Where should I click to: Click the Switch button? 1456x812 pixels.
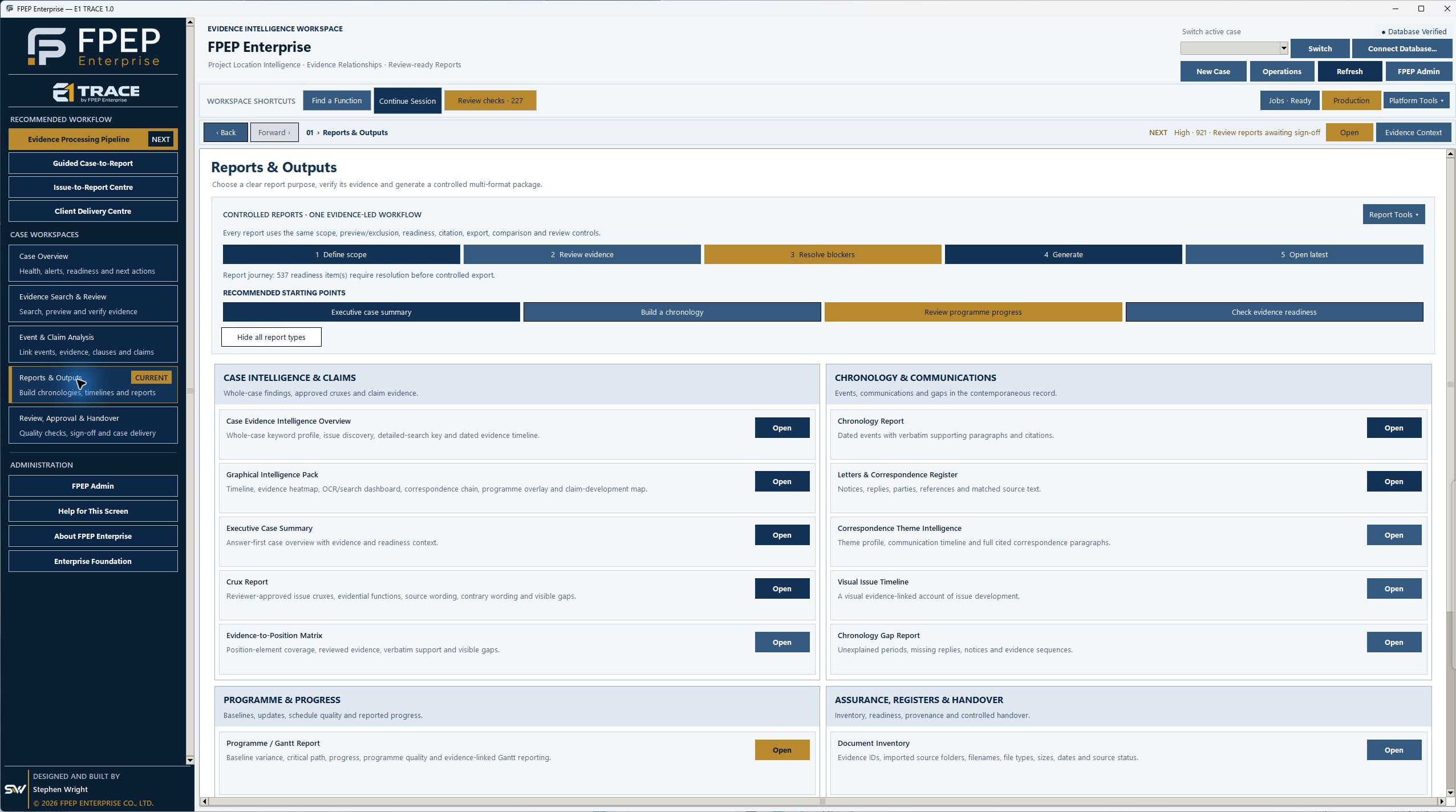click(1320, 48)
